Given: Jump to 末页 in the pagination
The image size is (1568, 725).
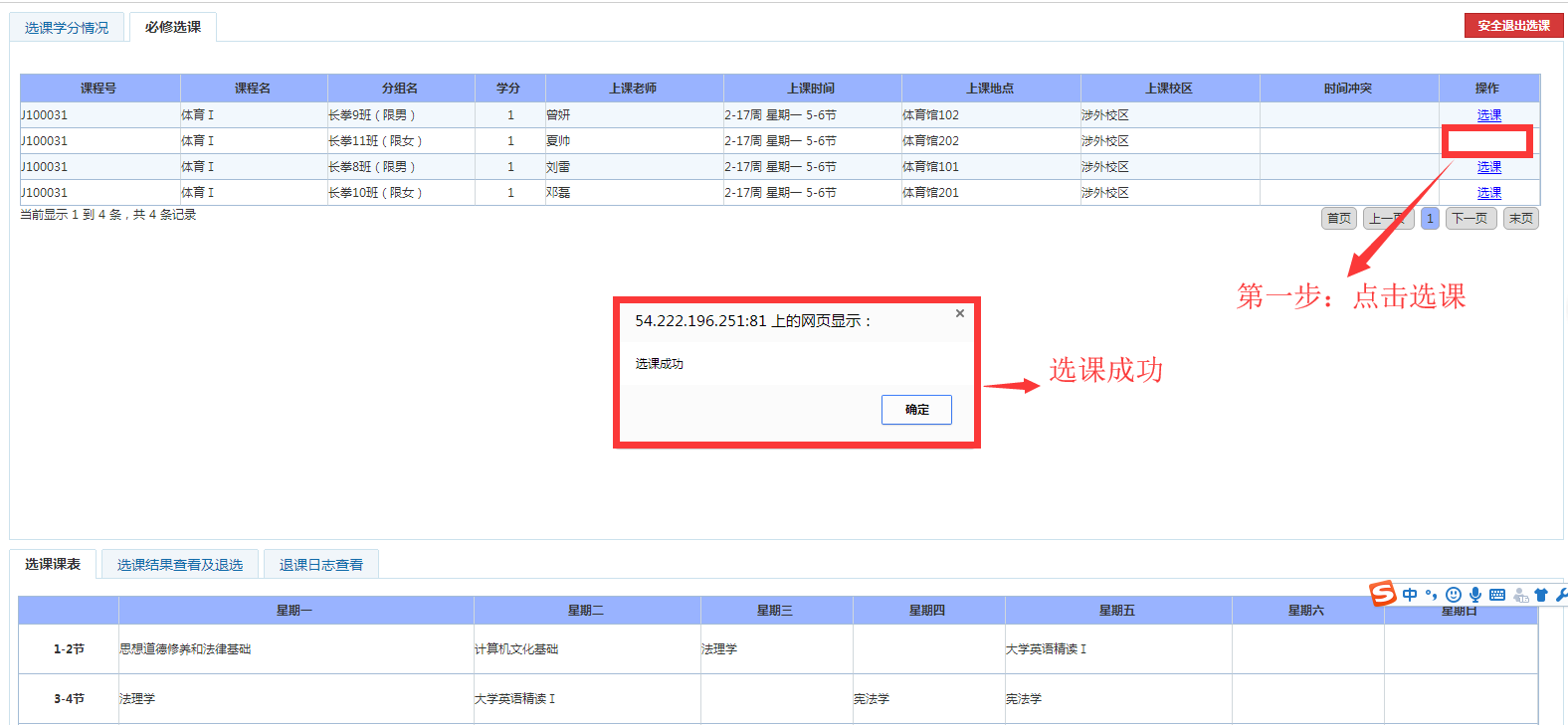Looking at the screenshot, I should point(1520,218).
